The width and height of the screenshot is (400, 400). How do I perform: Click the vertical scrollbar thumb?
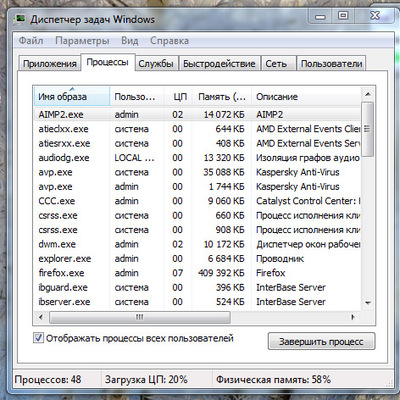[x=368, y=129]
